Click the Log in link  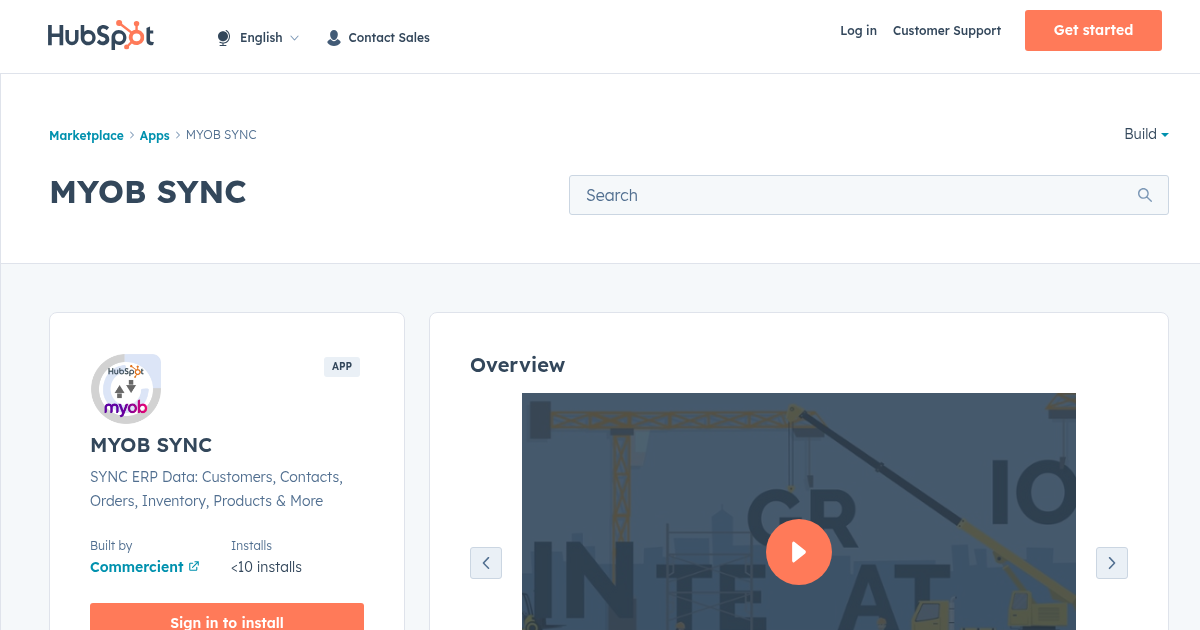[x=858, y=31]
